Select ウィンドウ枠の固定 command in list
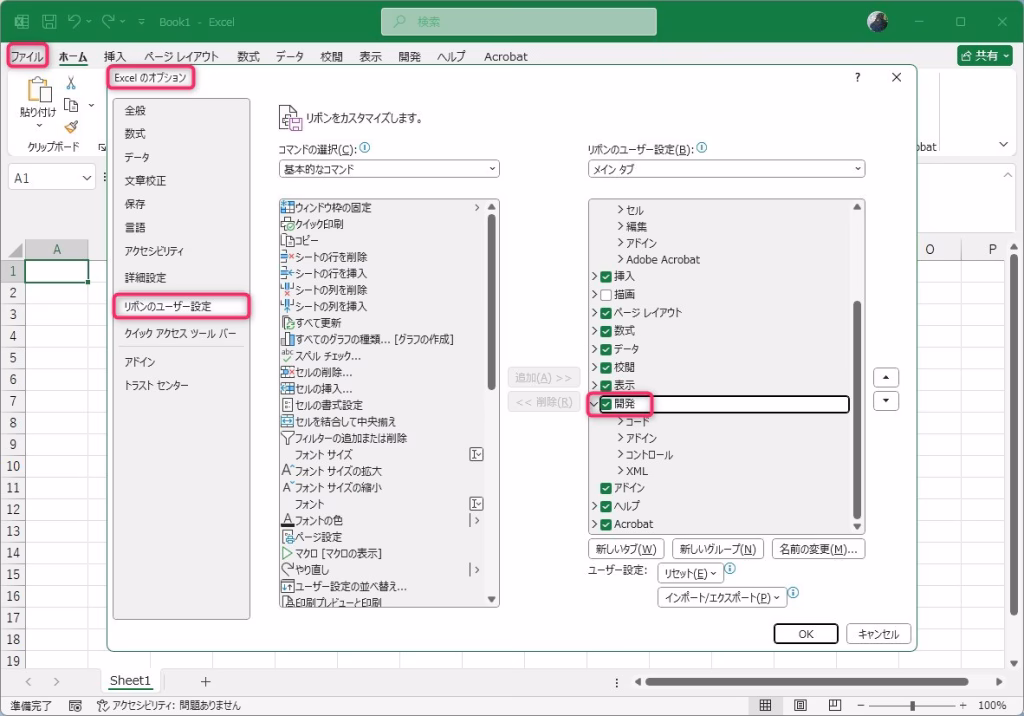 [x=382, y=208]
